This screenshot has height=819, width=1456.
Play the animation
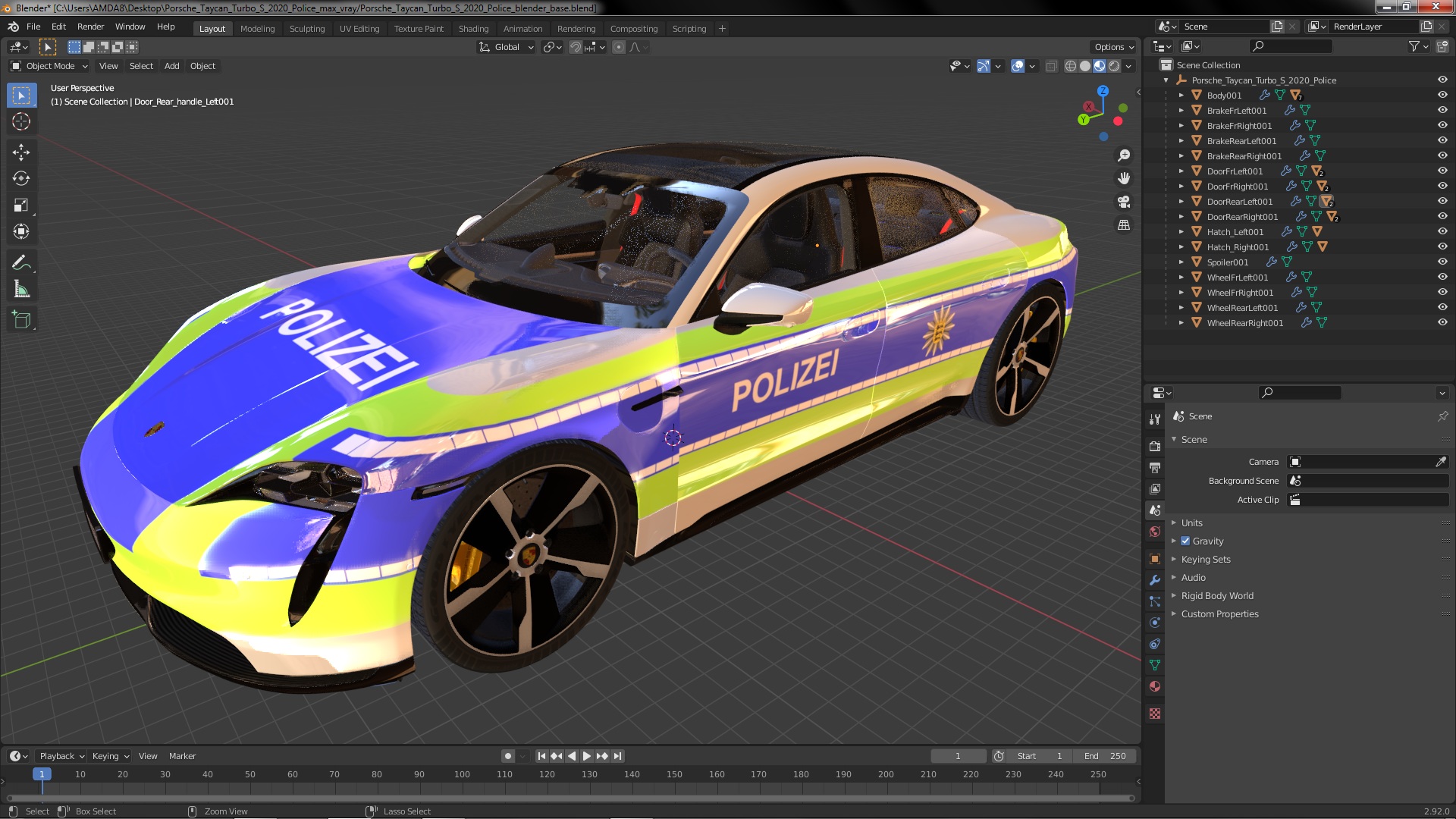click(x=587, y=756)
